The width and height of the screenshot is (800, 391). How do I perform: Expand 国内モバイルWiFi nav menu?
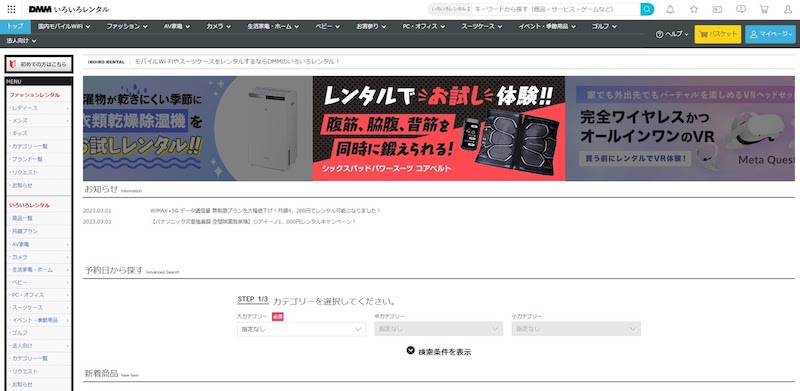64,26
